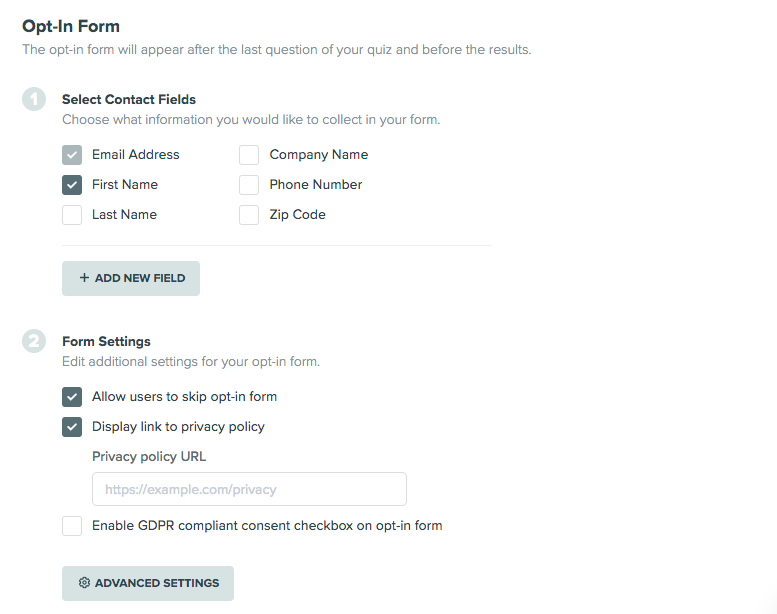Check the Company Name field box
The height and width of the screenshot is (614, 777).
click(249, 155)
